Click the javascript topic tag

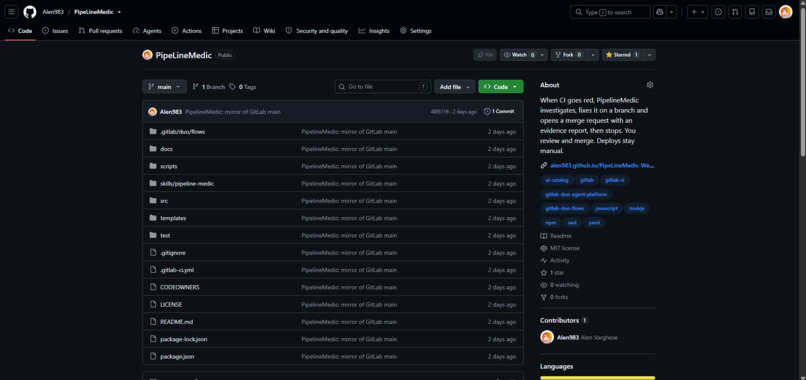607,208
